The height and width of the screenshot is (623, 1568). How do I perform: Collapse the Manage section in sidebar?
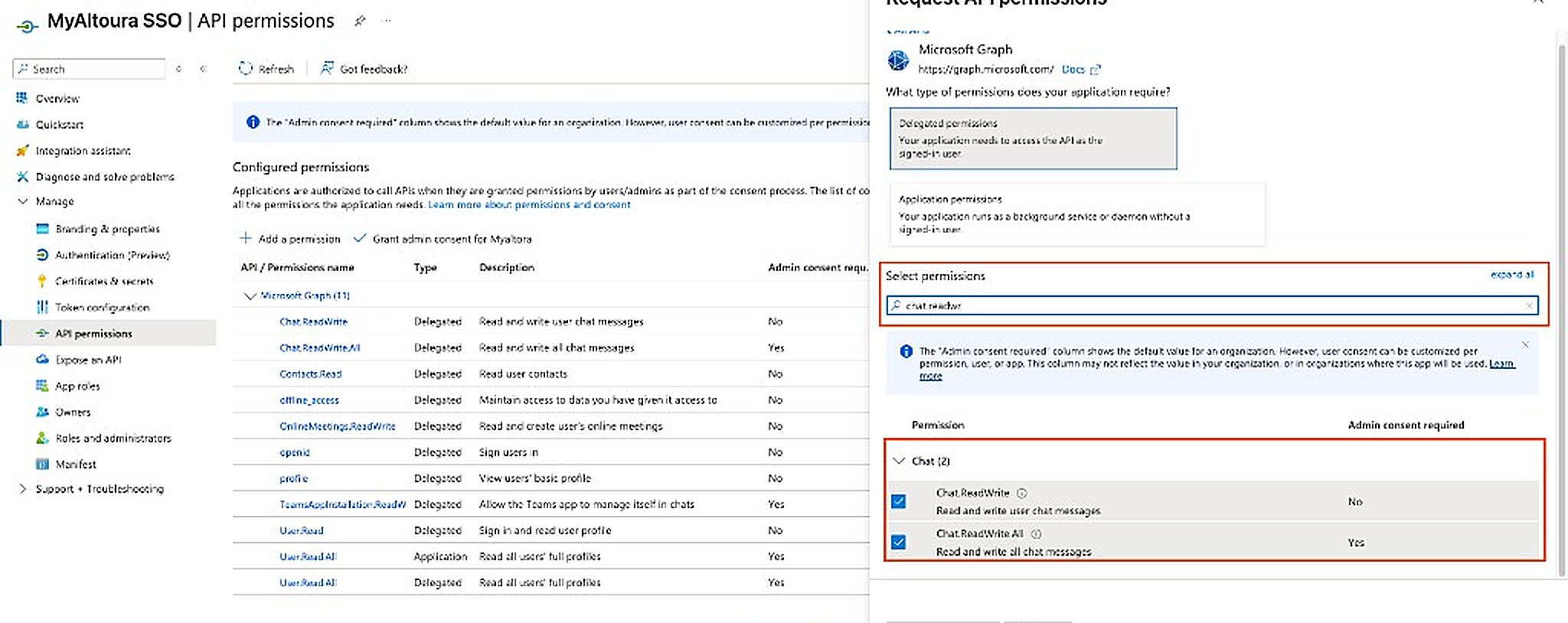click(22, 201)
